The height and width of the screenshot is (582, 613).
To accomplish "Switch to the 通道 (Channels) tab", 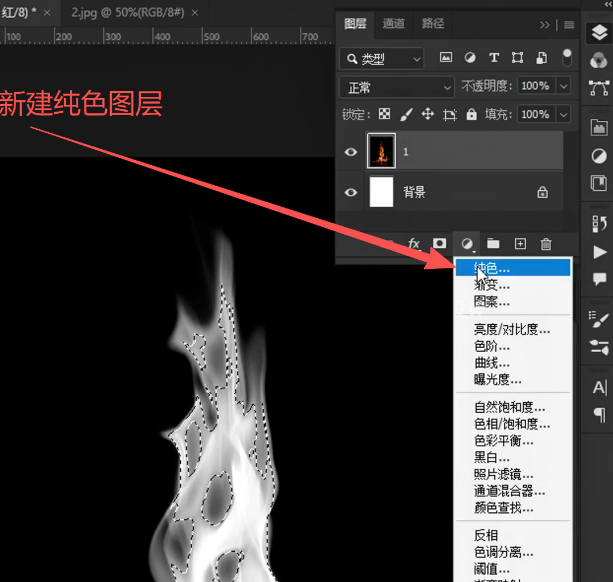I will pos(393,24).
